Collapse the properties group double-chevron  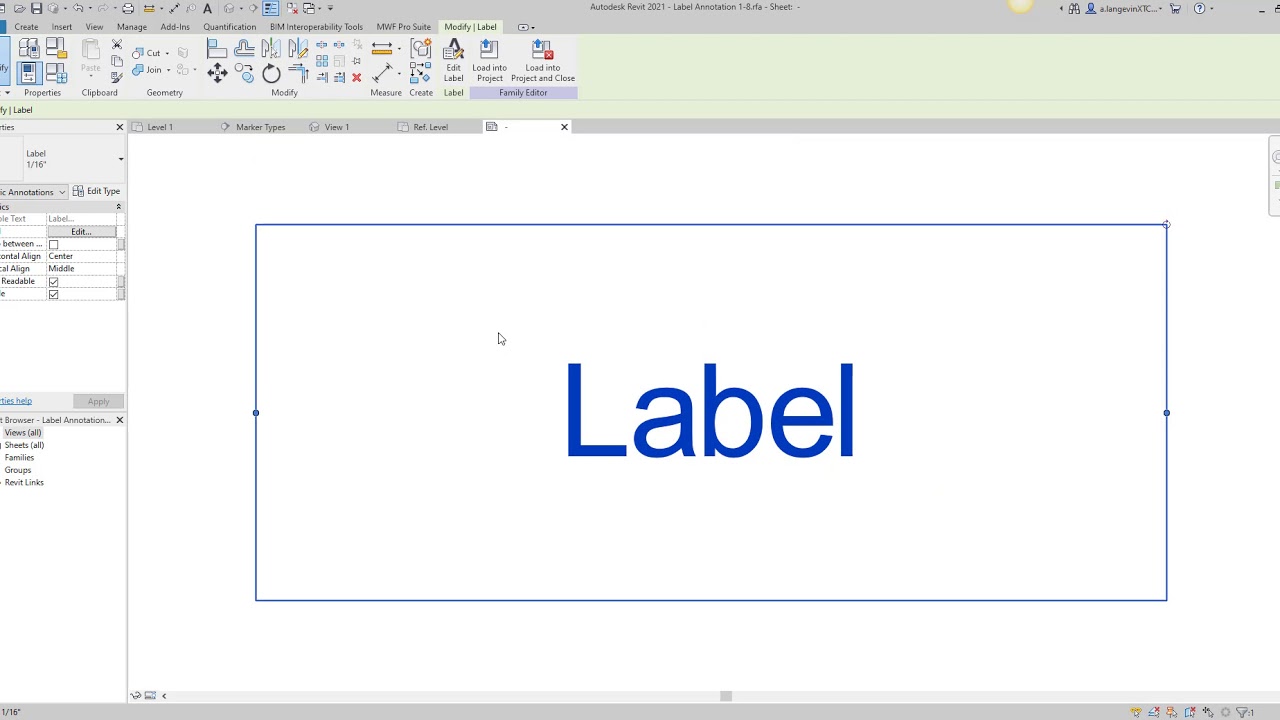[118, 207]
